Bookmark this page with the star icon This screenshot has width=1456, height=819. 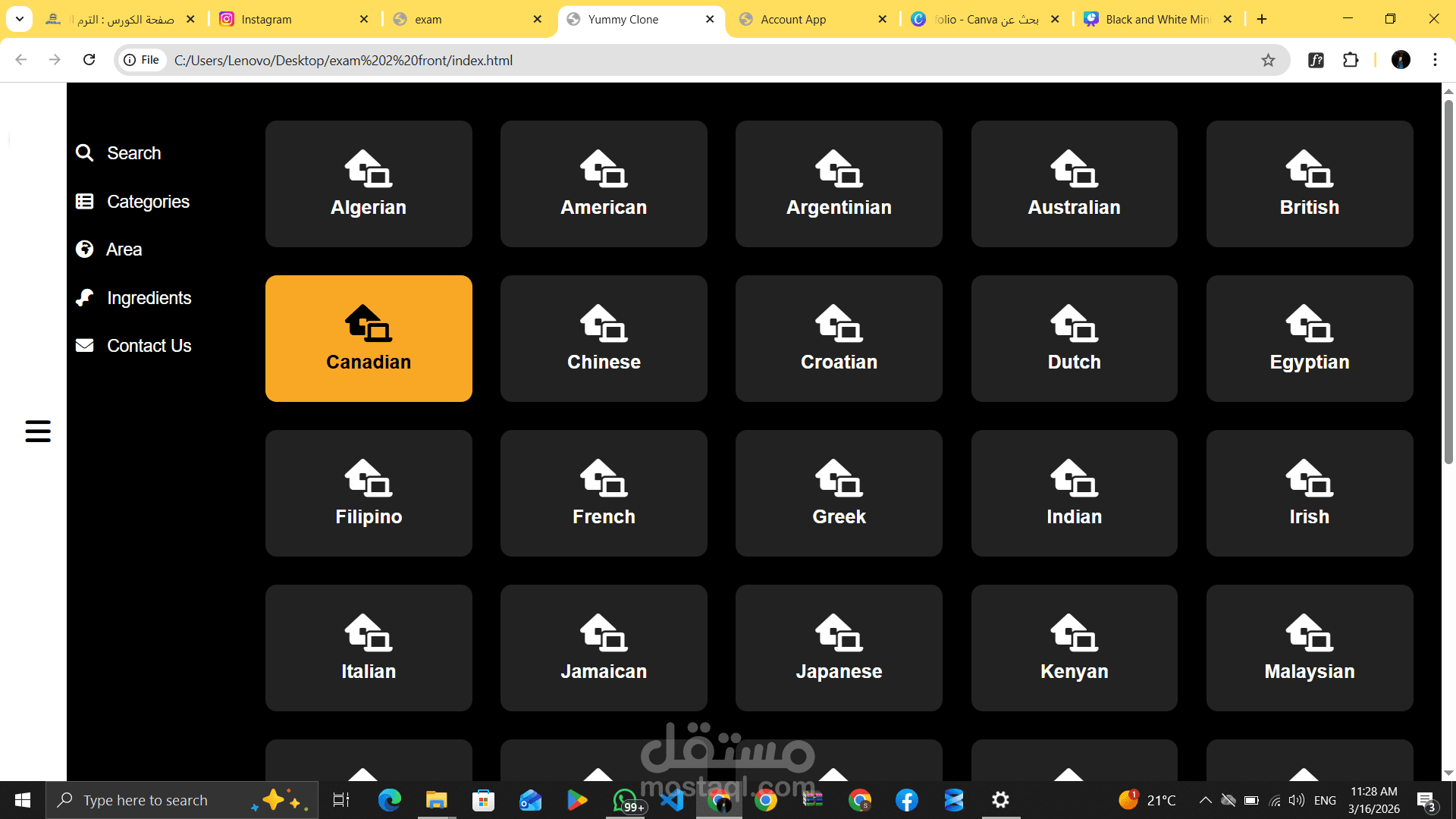point(1268,60)
